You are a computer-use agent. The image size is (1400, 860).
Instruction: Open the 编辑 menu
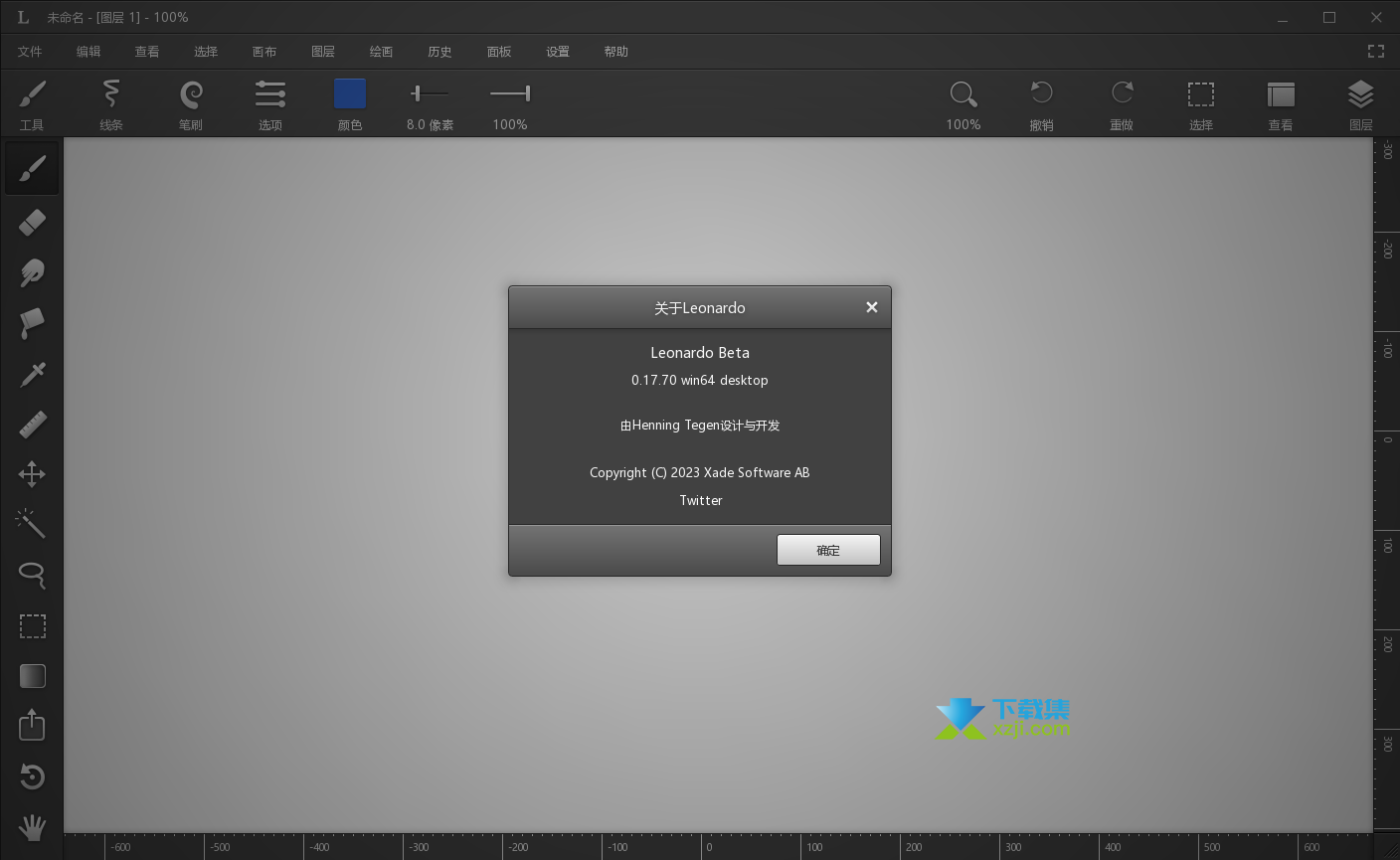pyautogui.click(x=88, y=52)
